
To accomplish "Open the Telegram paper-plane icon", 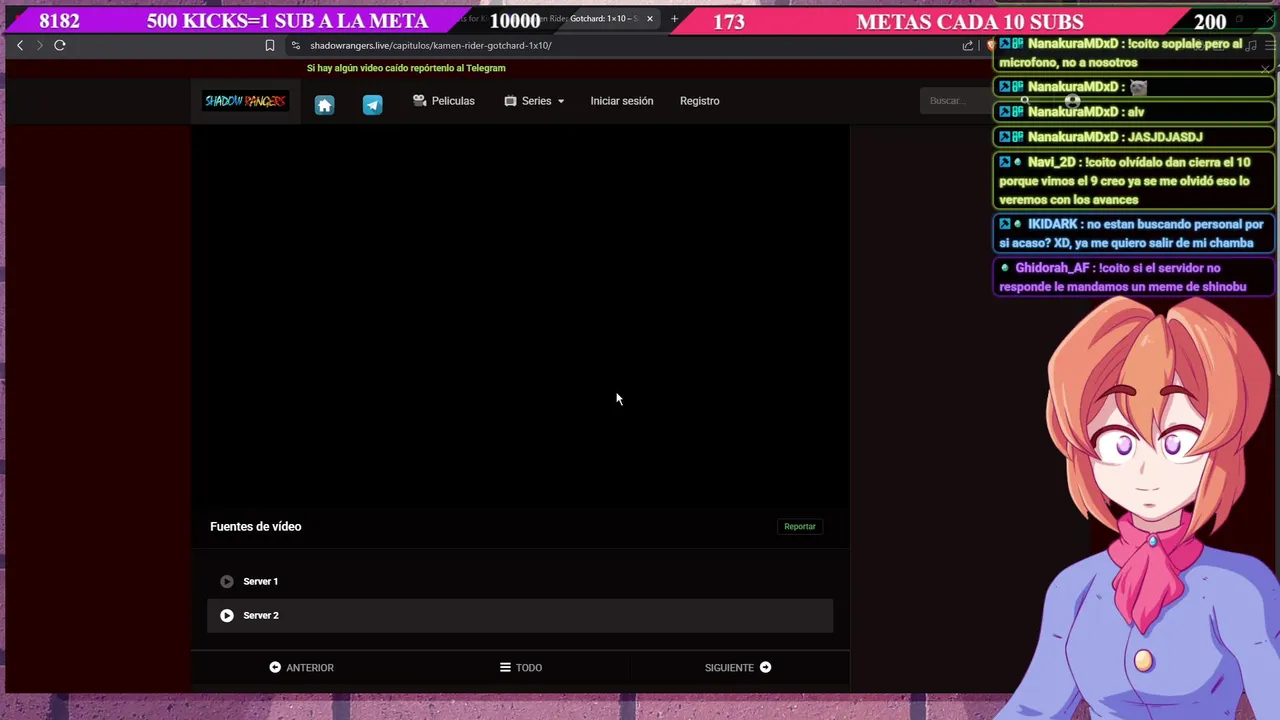I will coord(372,105).
